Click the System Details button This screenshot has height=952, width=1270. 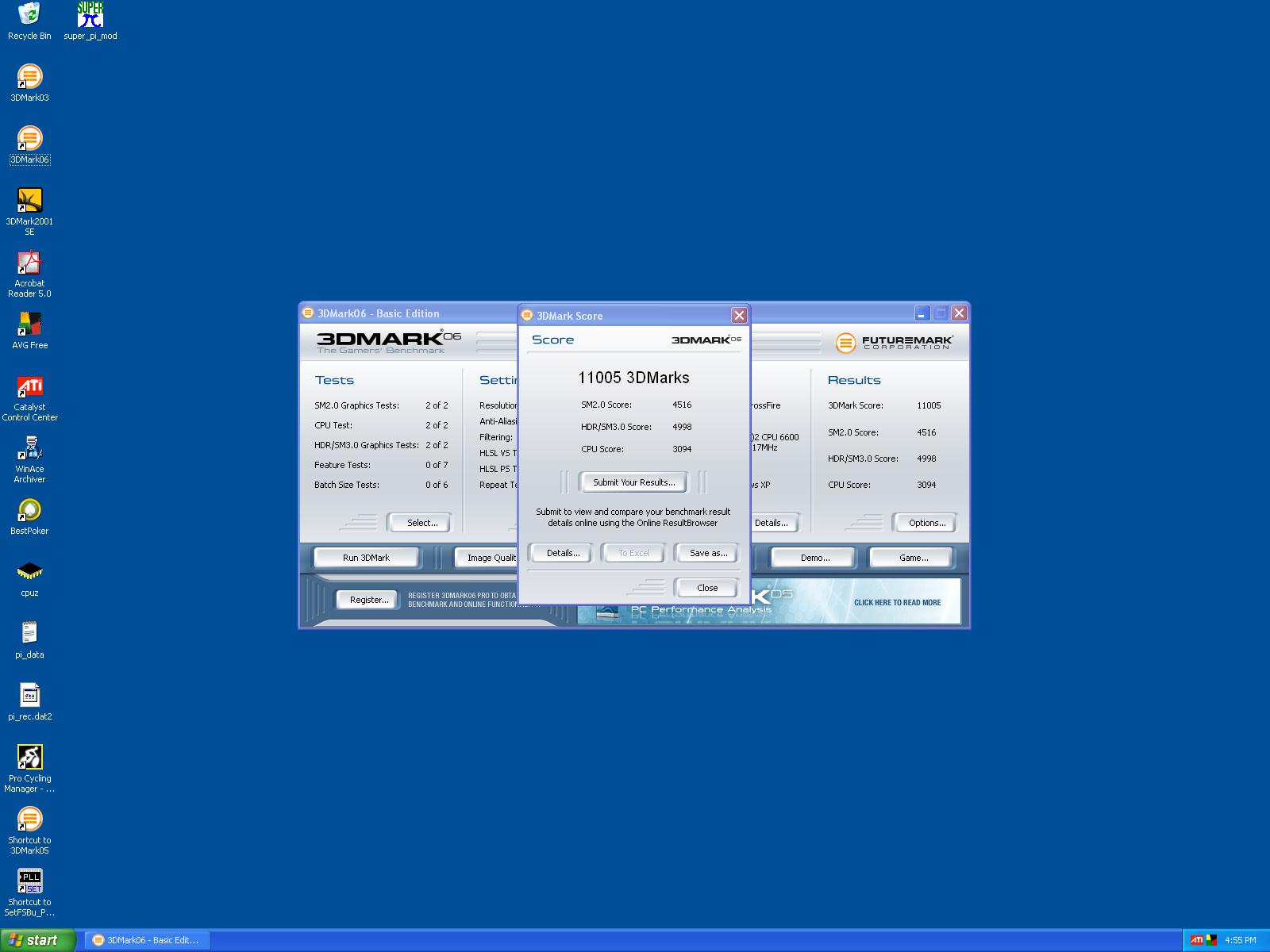pos(773,523)
